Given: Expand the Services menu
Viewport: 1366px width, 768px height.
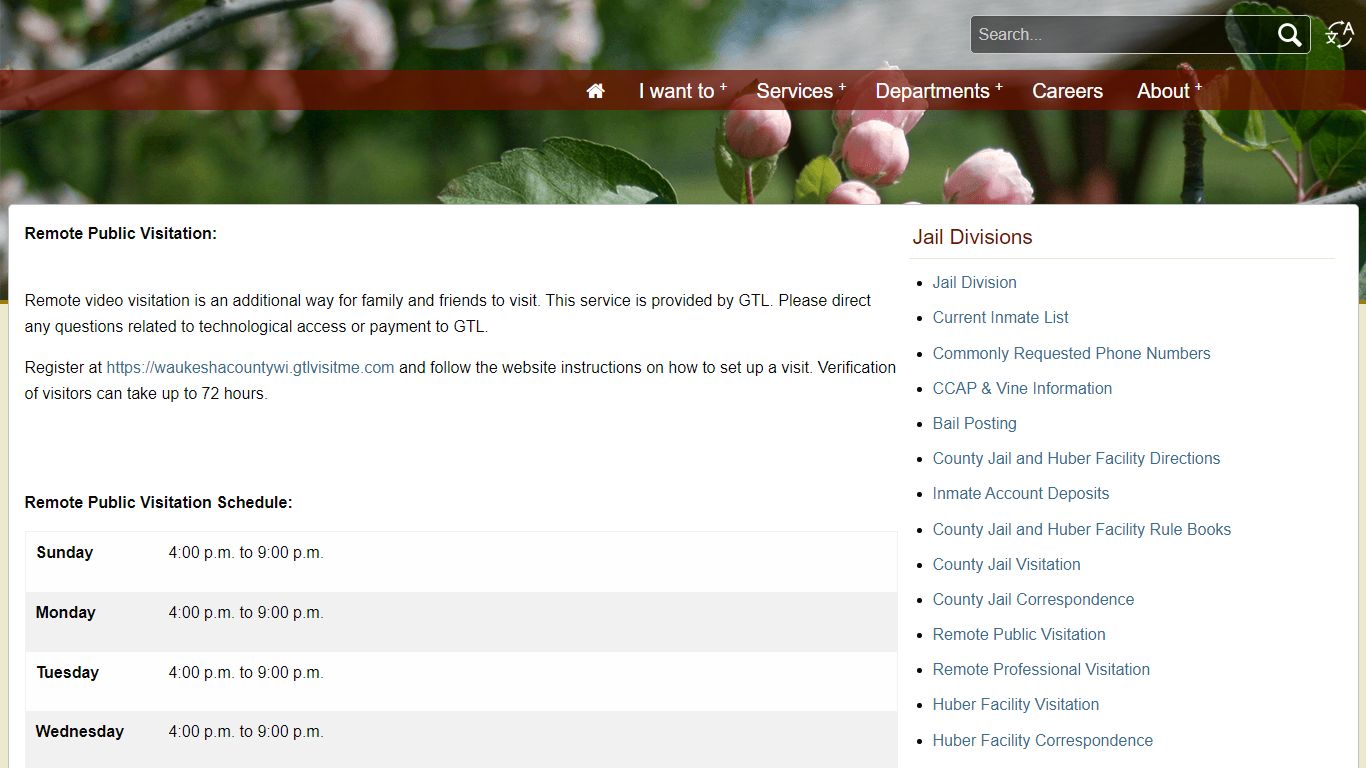Looking at the screenshot, I should coord(801,91).
